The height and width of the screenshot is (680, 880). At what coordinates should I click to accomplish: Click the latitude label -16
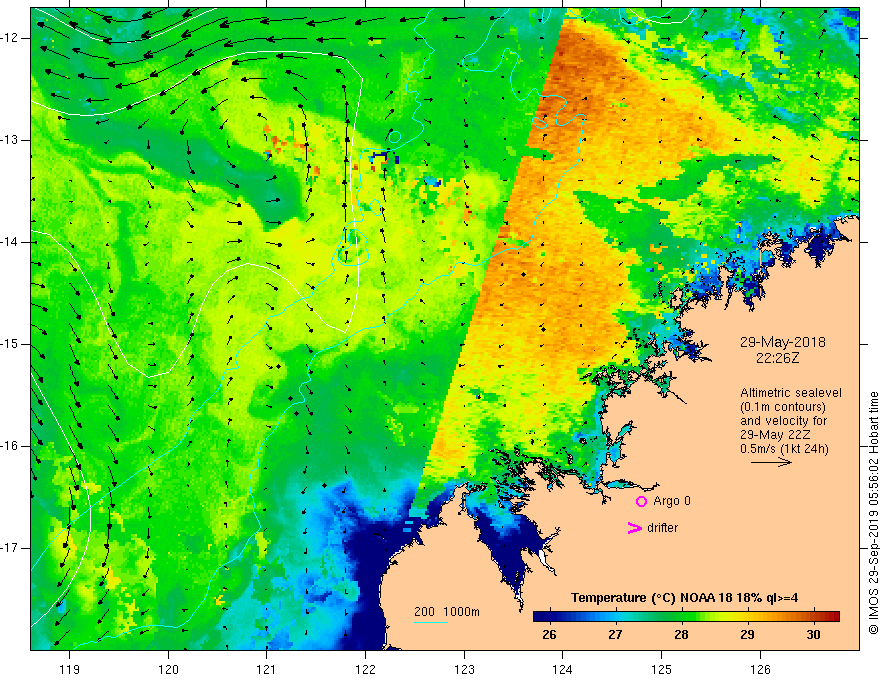click(11, 446)
